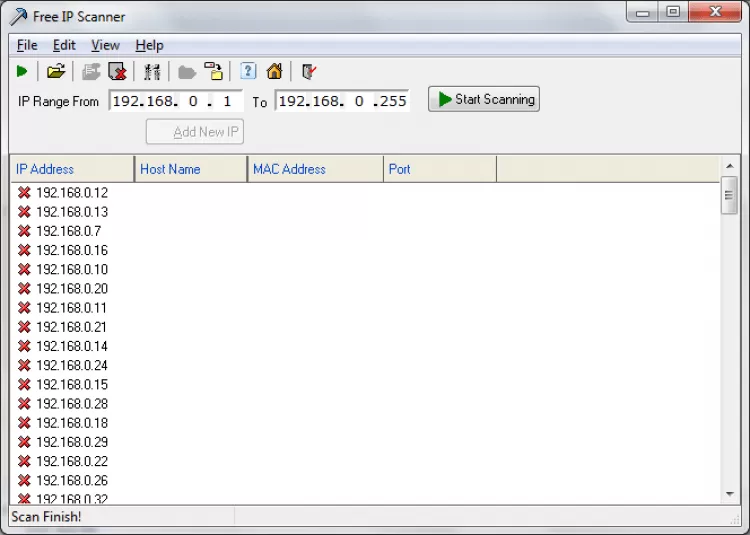Sort by the Host Name column header
The image size is (750, 535).
[x=191, y=169]
